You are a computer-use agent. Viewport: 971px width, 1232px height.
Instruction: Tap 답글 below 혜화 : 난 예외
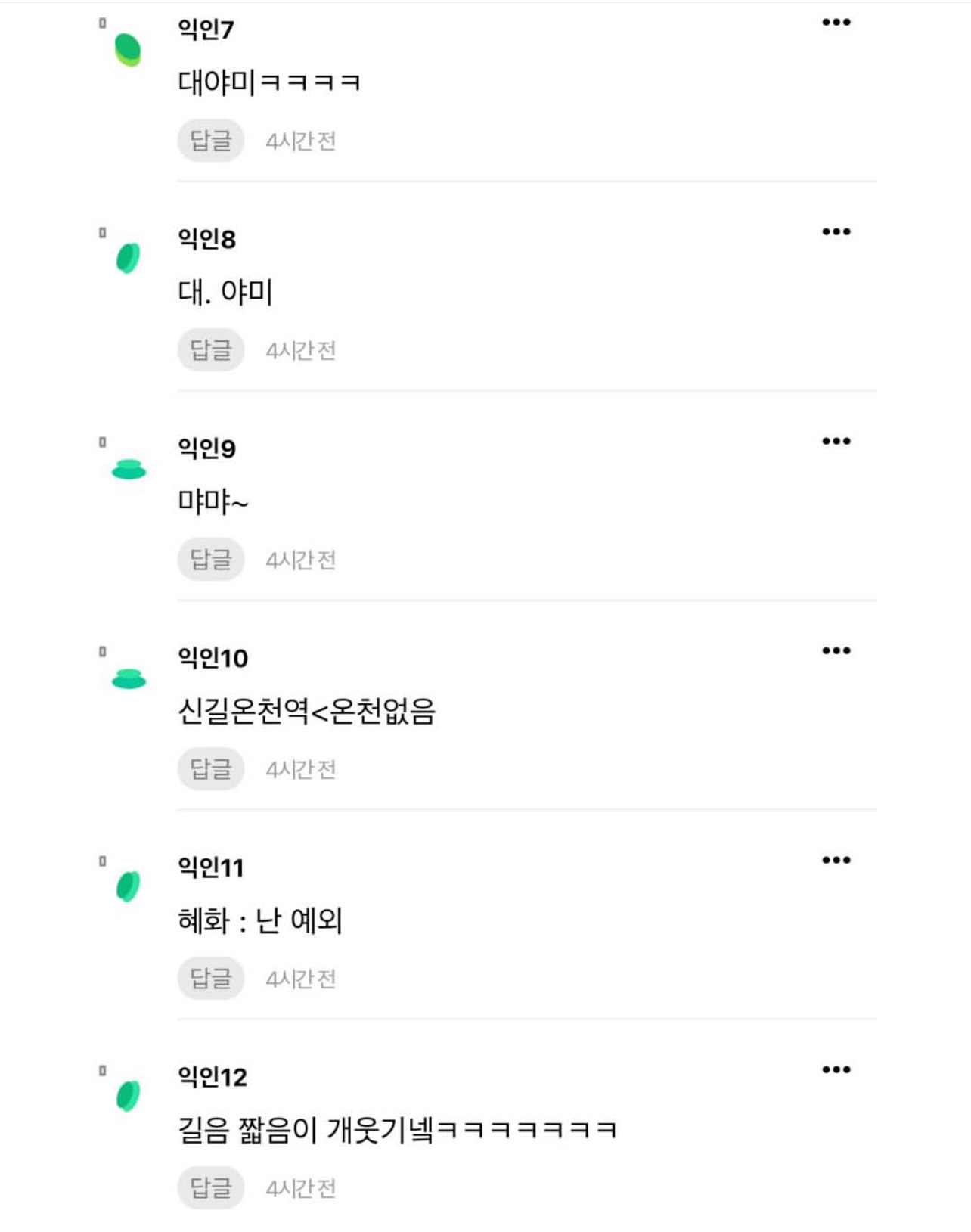point(210,979)
